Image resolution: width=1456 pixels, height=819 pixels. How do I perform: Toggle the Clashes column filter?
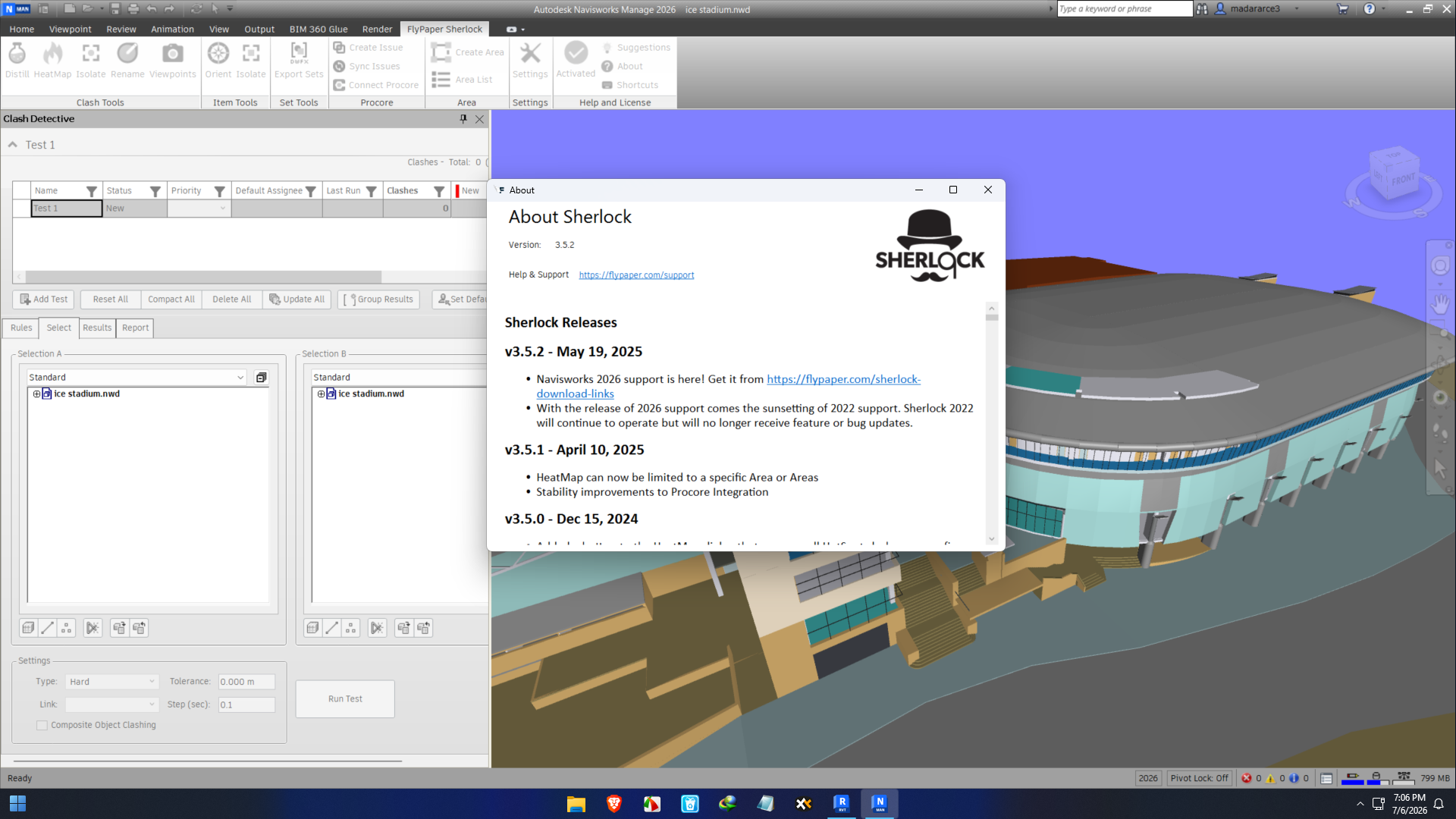pos(438,191)
